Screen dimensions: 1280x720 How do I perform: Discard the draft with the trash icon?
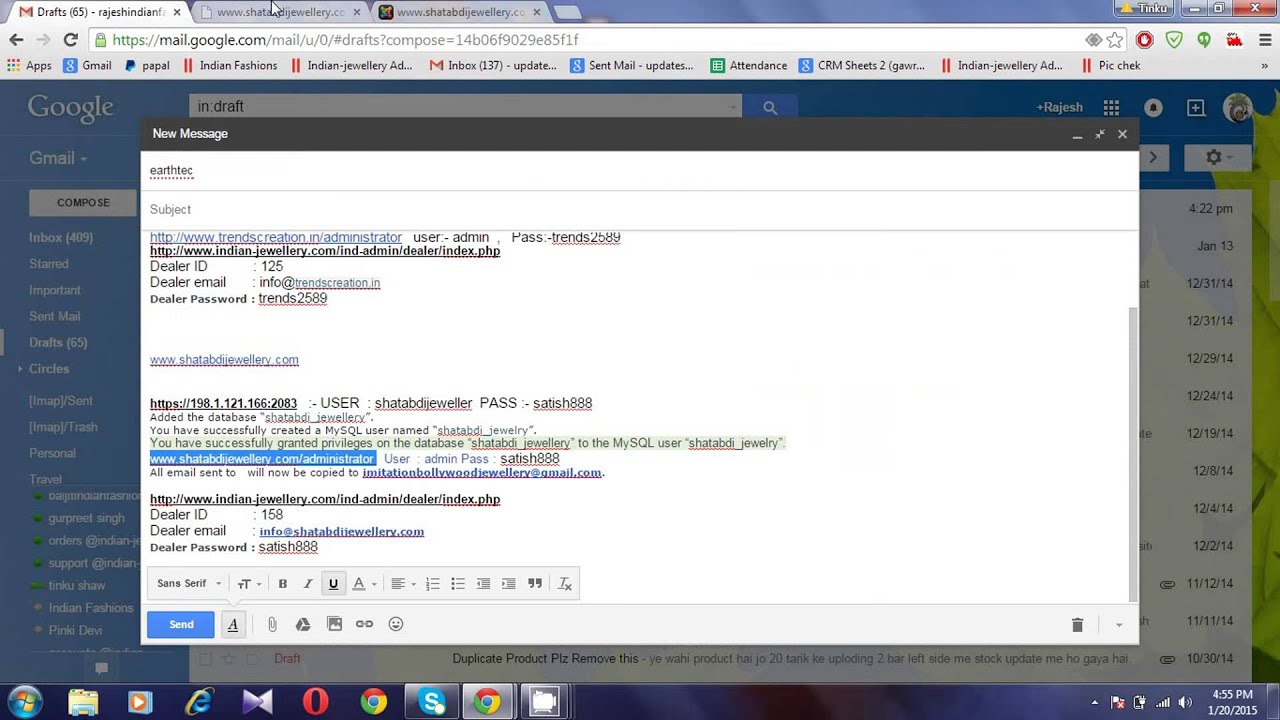[x=1077, y=625]
